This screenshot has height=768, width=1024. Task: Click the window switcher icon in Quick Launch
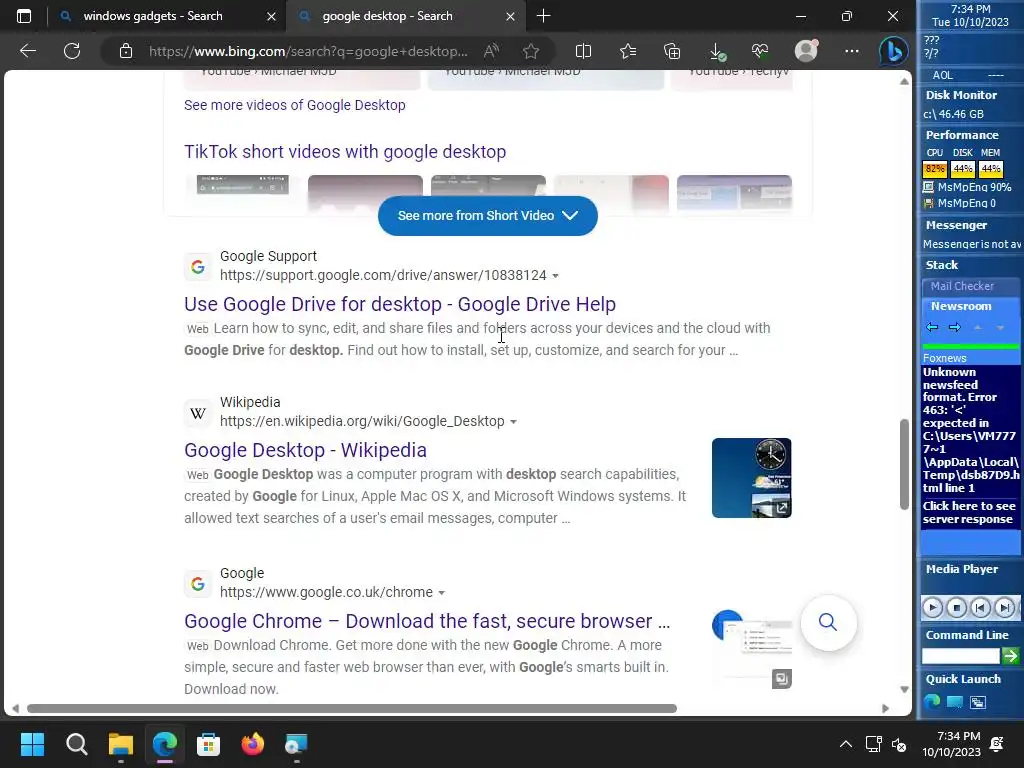point(978,703)
